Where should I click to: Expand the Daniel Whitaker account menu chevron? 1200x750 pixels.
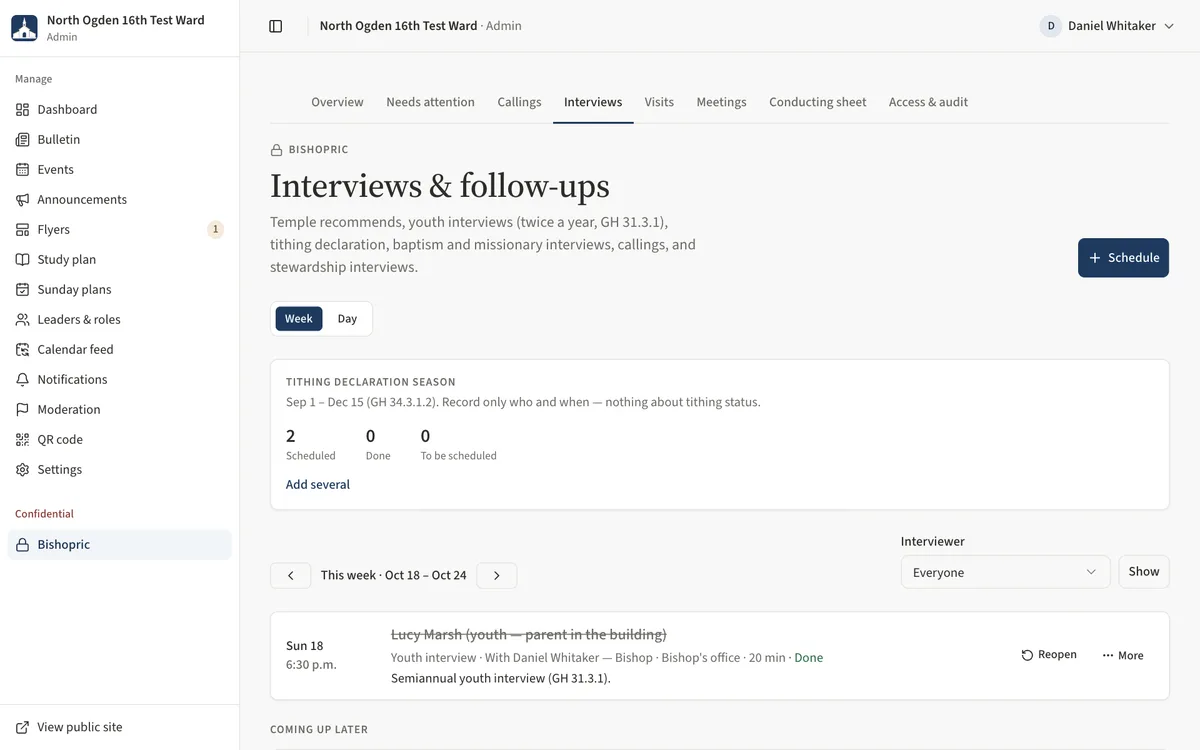tap(1169, 26)
